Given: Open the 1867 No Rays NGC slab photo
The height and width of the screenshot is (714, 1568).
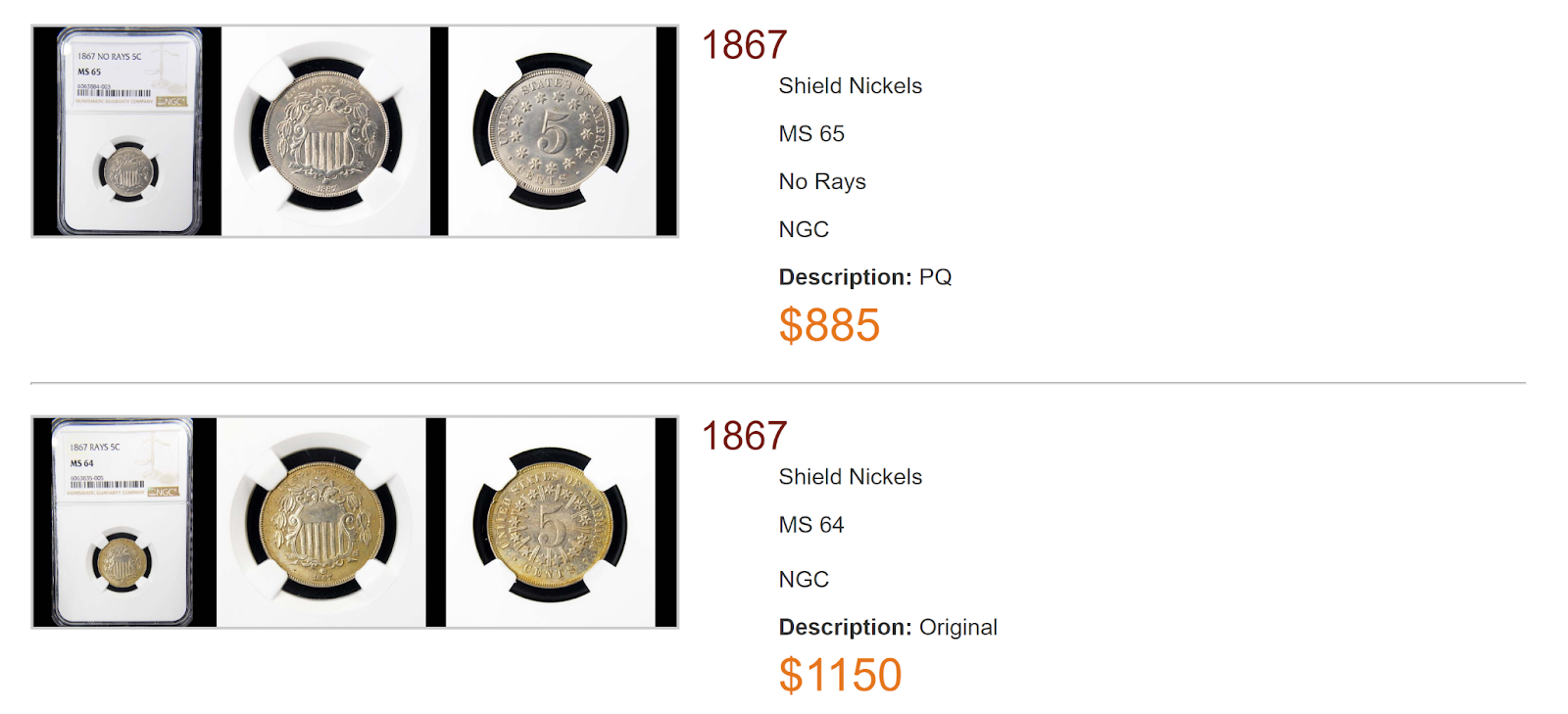Looking at the screenshot, I should coord(127,131).
